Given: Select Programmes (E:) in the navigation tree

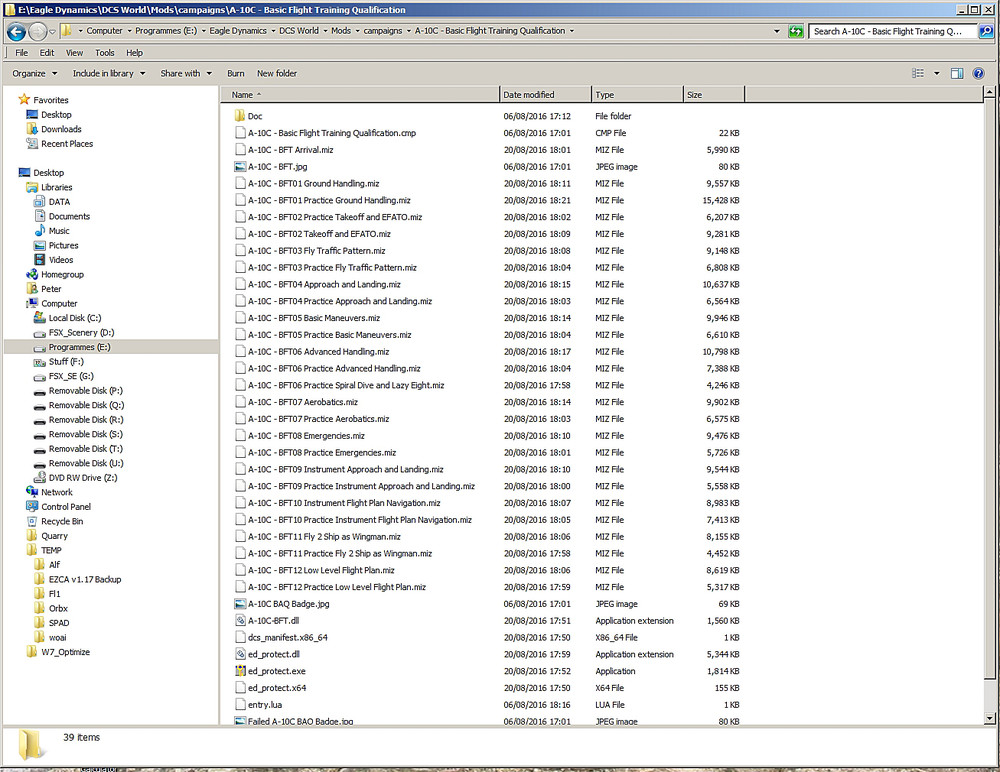Looking at the screenshot, I should [x=79, y=347].
